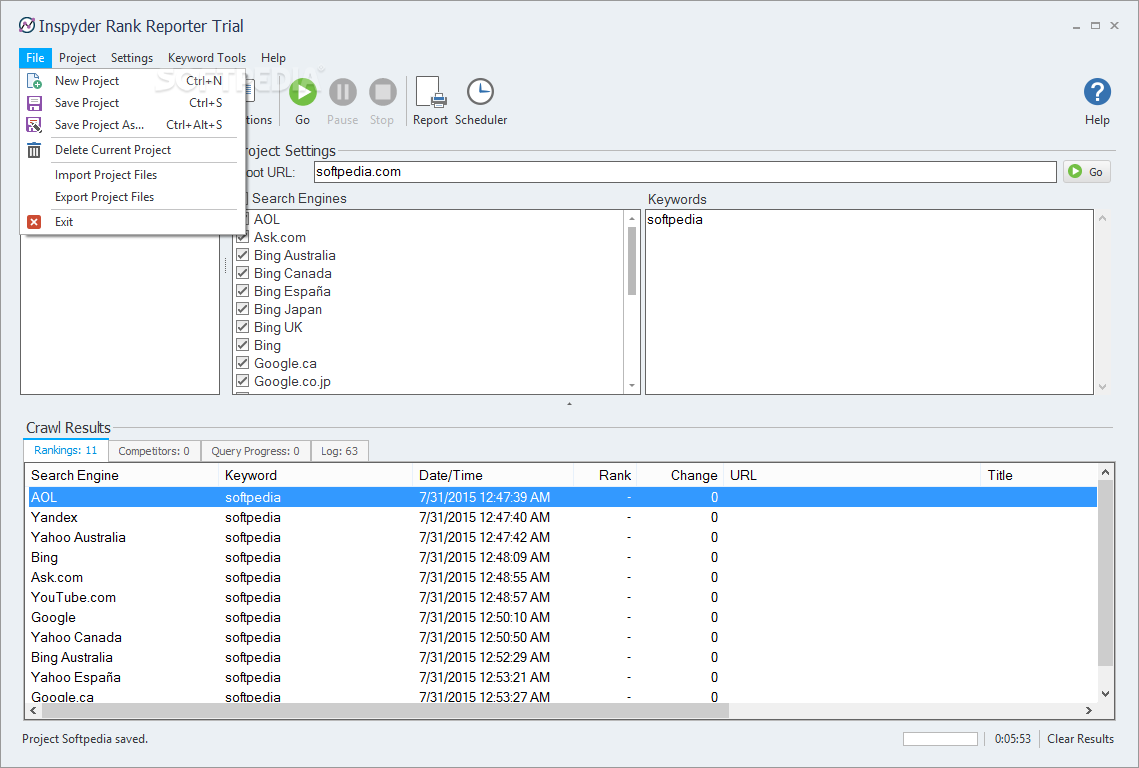Sort by Keyword column header

coord(315,475)
